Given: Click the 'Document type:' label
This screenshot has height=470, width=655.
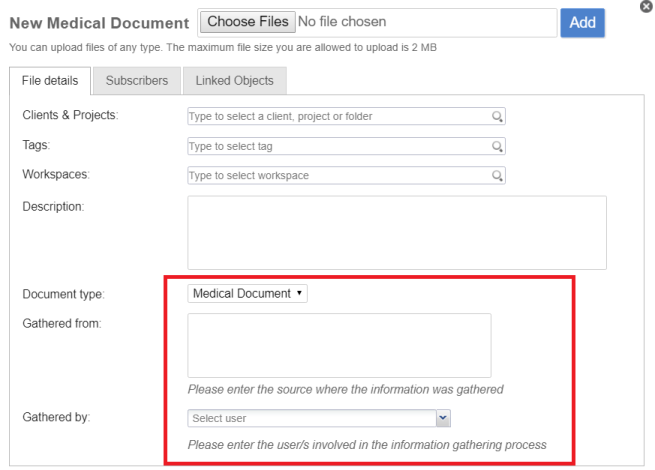Looking at the screenshot, I should (x=63, y=295).
